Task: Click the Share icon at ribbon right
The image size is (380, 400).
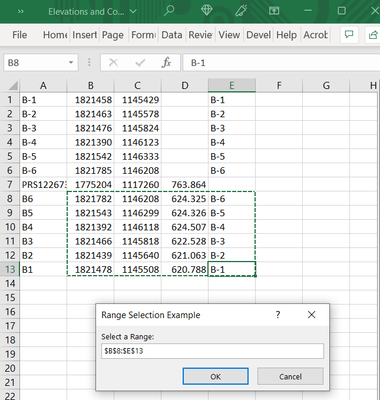Action: (x=373, y=35)
